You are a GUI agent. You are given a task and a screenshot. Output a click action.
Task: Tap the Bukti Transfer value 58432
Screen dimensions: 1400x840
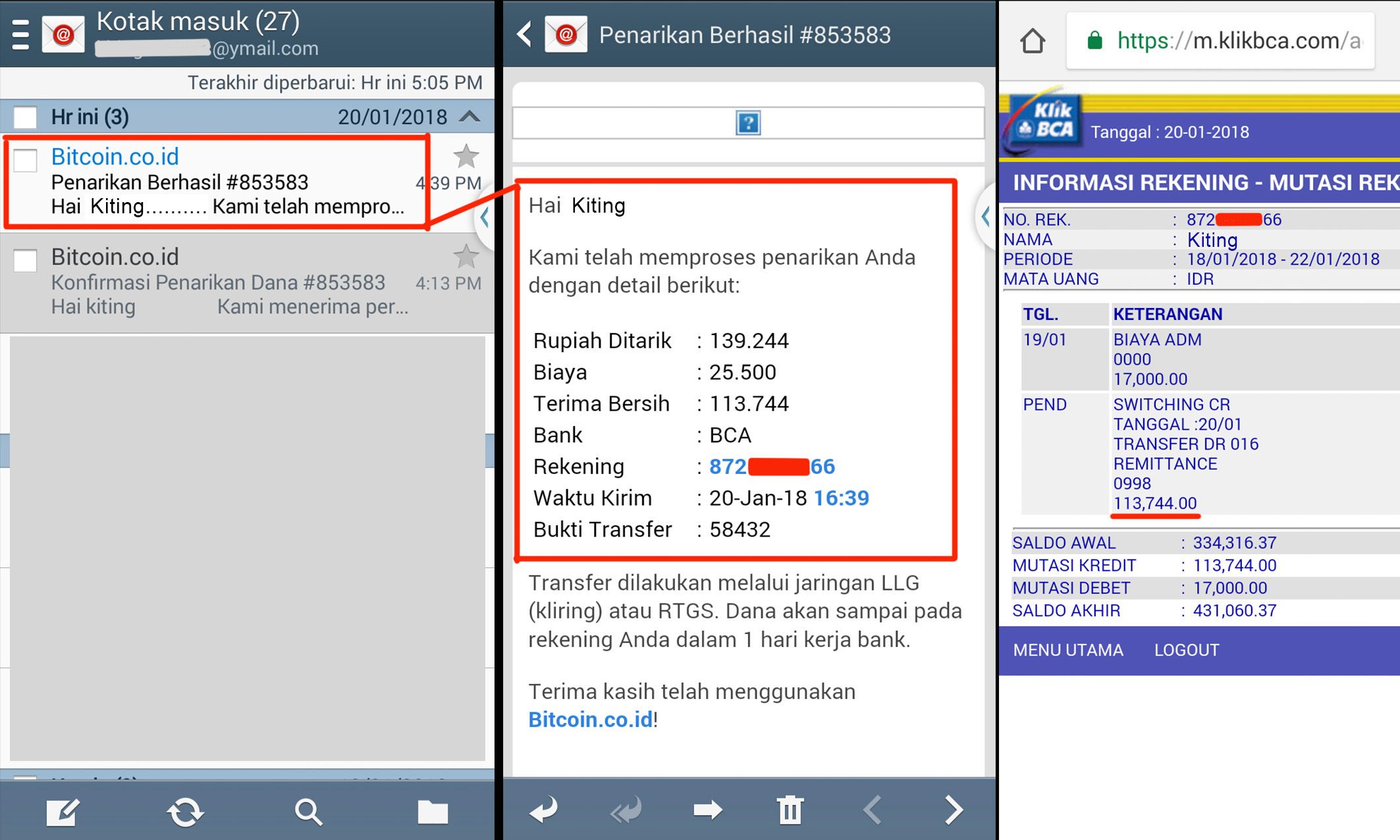740,529
